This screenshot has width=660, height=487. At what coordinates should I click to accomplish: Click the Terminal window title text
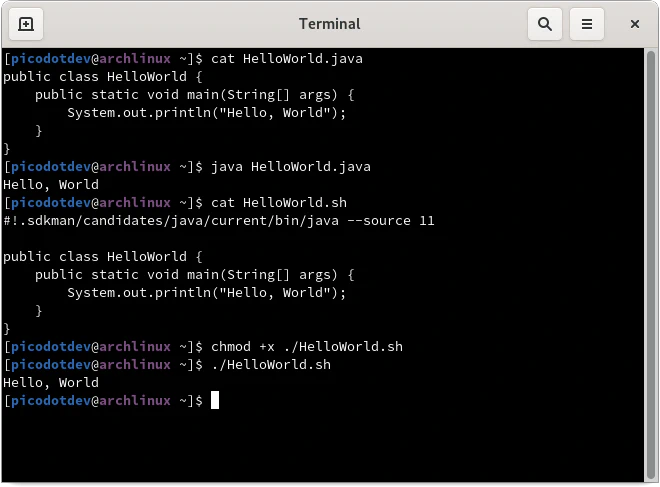(x=329, y=23)
